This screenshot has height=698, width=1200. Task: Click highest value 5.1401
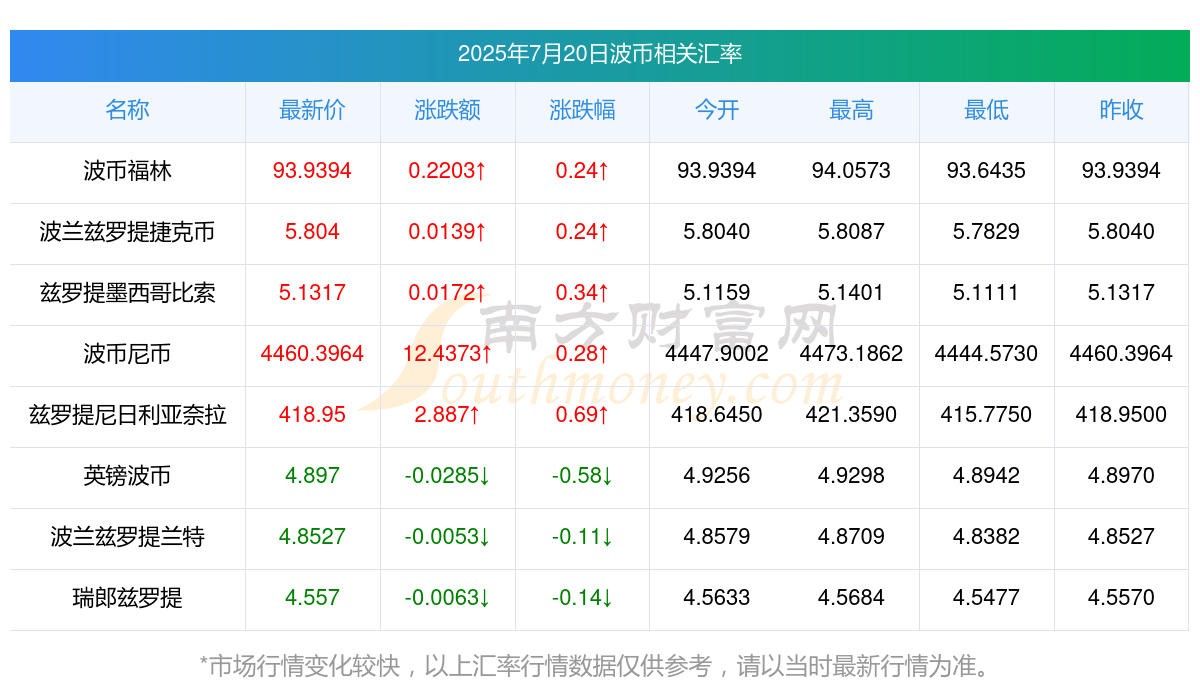(851, 293)
